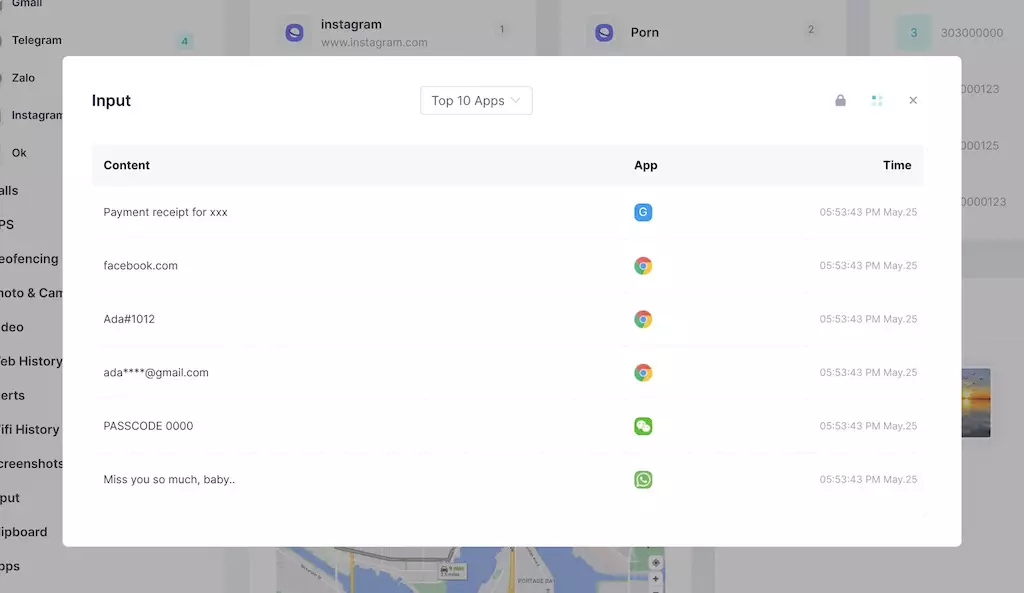
Task: Go to Web History in sidebar
Action: pyautogui.click(x=31, y=361)
